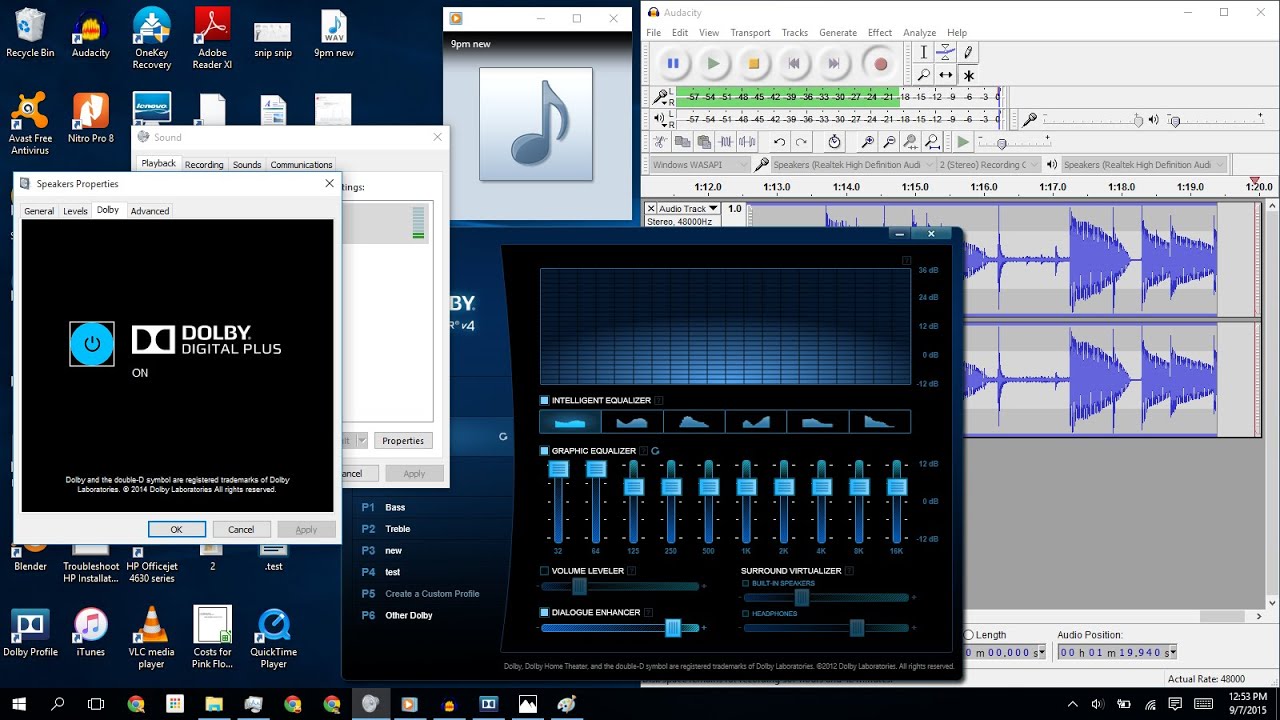Open the playback meter speaker dropdown
Viewport: 1280px width, 720px height.
661,119
